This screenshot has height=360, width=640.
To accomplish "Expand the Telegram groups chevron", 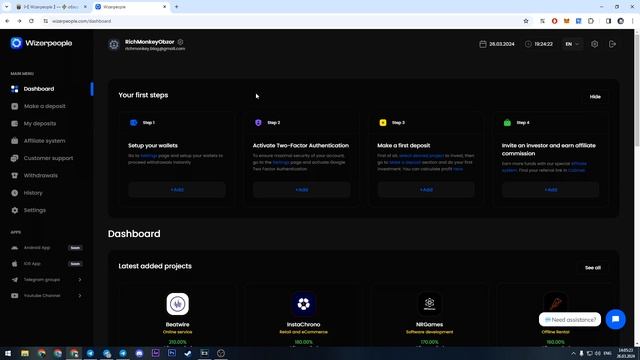I will tap(80, 280).
